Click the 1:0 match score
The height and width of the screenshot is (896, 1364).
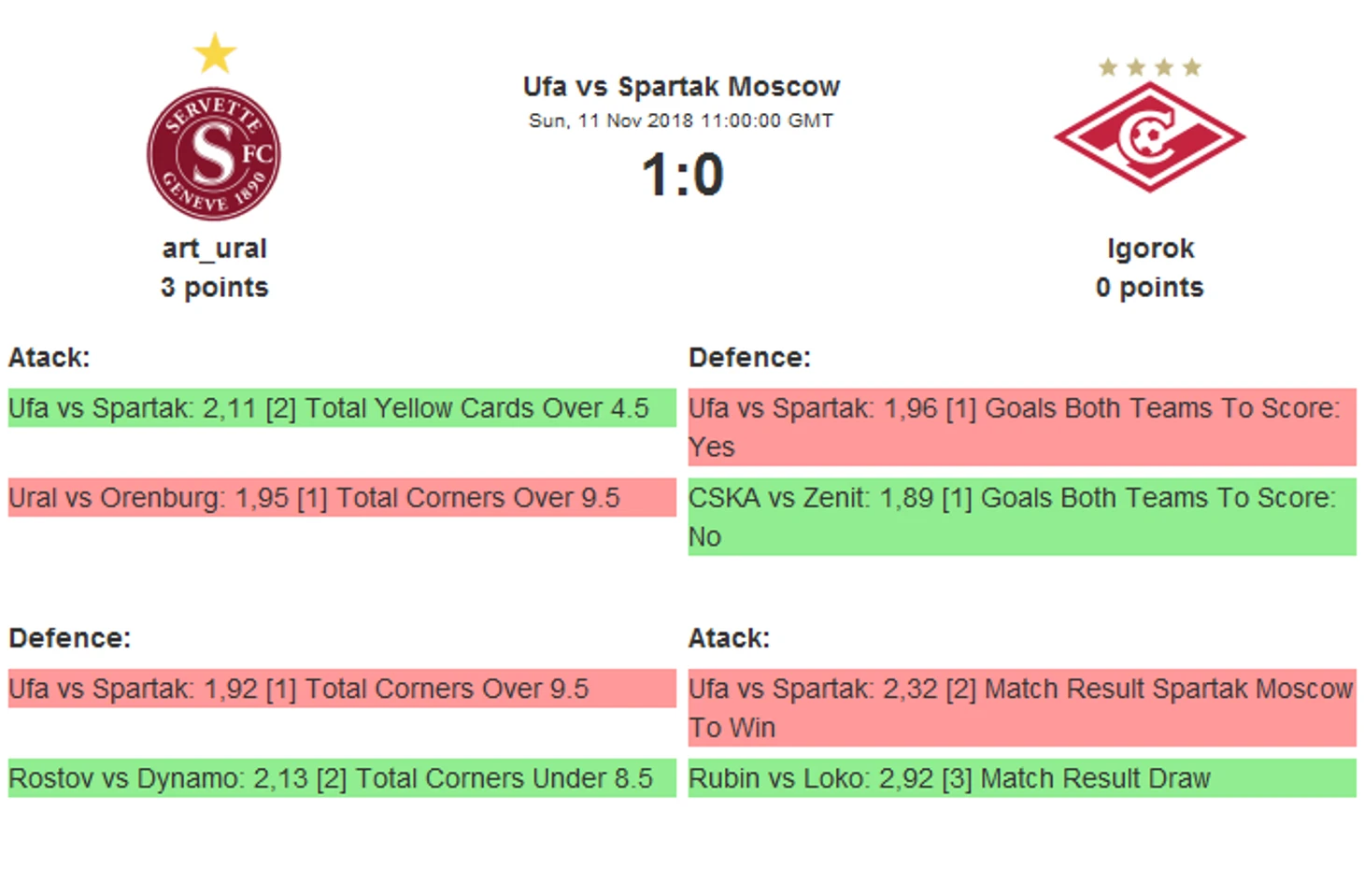[683, 175]
